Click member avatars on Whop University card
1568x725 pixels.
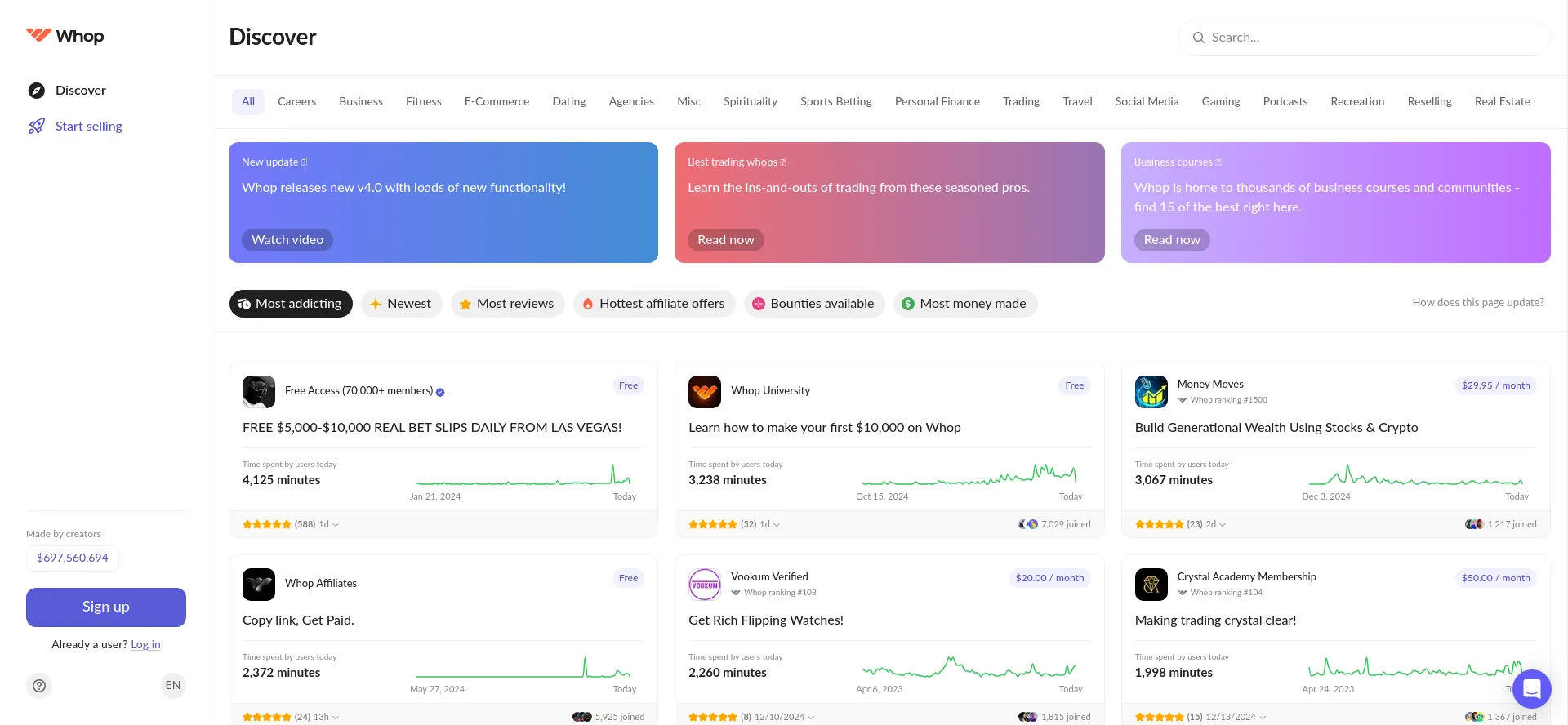[x=1028, y=524]
